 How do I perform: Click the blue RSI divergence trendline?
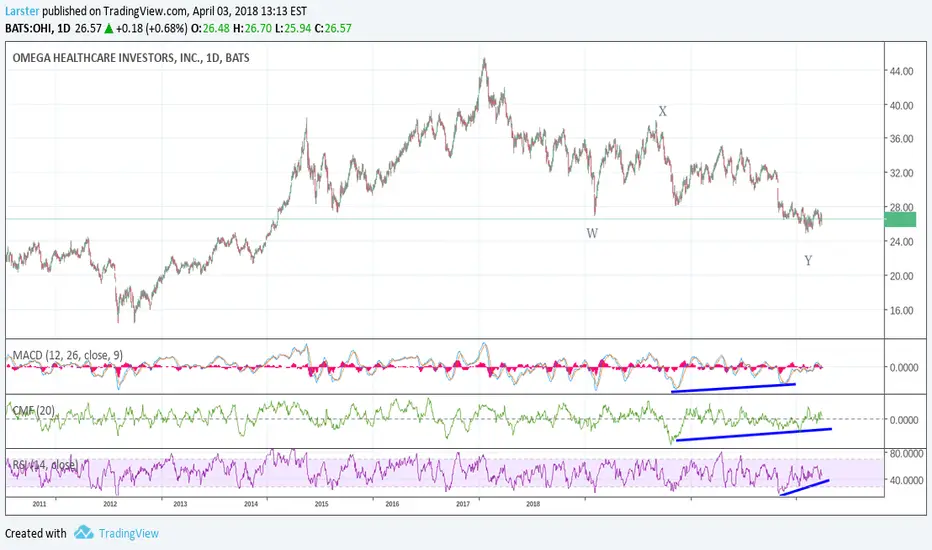[x=804, y=488]
